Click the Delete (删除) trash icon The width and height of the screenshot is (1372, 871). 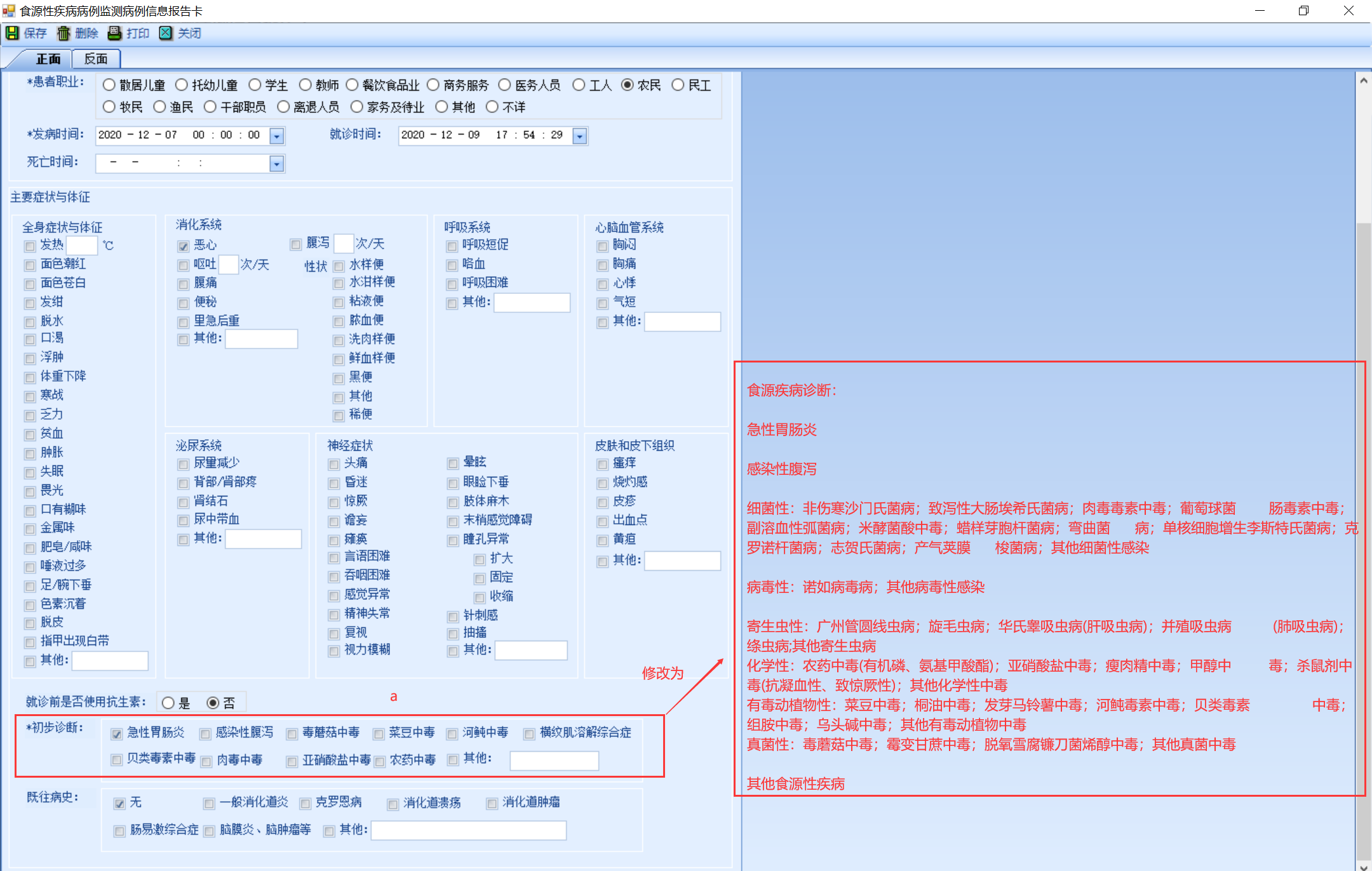click(x=64, y=33)
